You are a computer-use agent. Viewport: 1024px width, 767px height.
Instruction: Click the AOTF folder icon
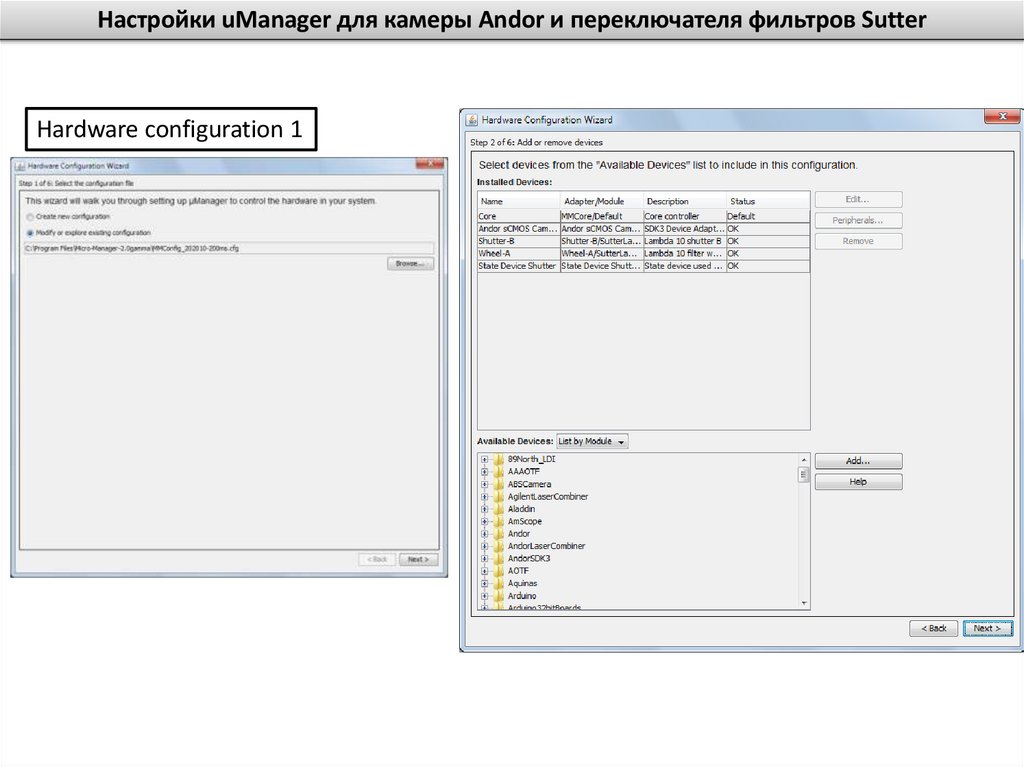pos(499,571)
